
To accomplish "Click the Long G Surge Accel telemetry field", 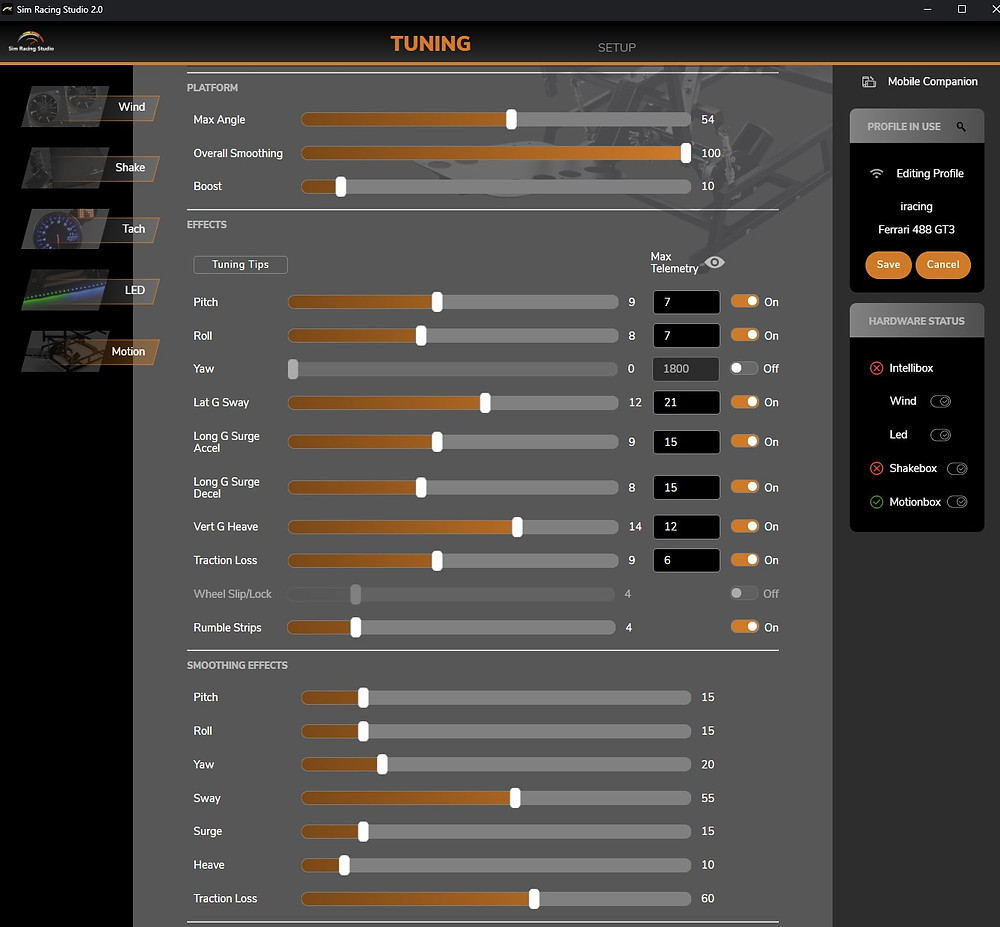I will tap(686, 442).
